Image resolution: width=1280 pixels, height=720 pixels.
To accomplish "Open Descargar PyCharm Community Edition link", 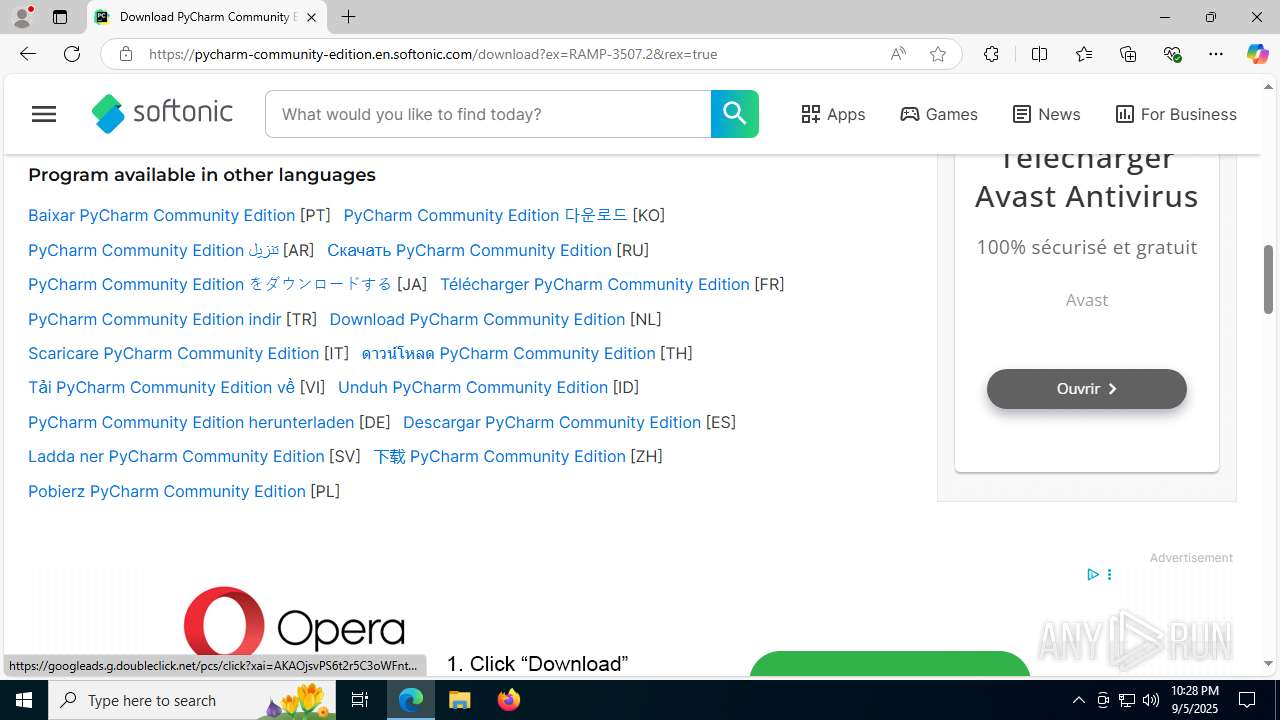I will pos(552,422).
